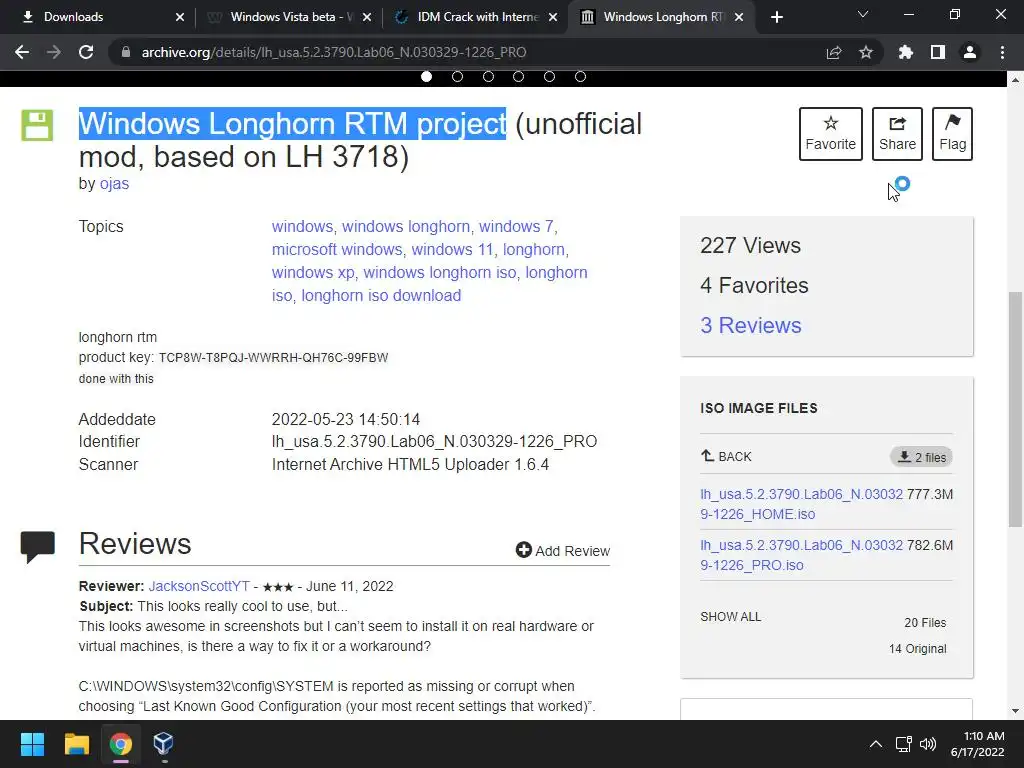Screen dimensions: 1024x768
Task: Close the IDM Crack tab
Action: tap(553, 17)
